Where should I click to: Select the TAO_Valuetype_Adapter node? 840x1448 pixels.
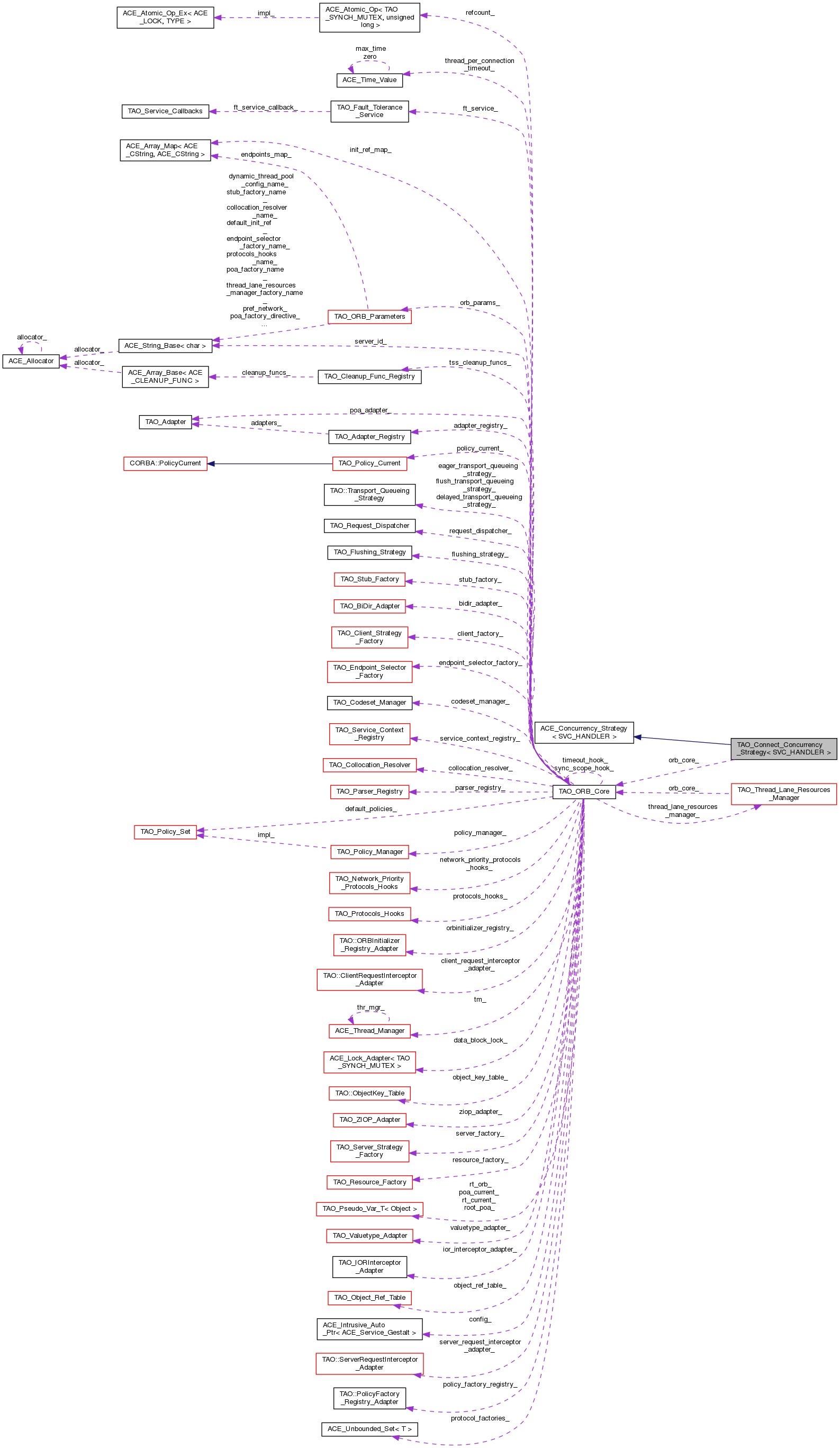(369, 1236)
